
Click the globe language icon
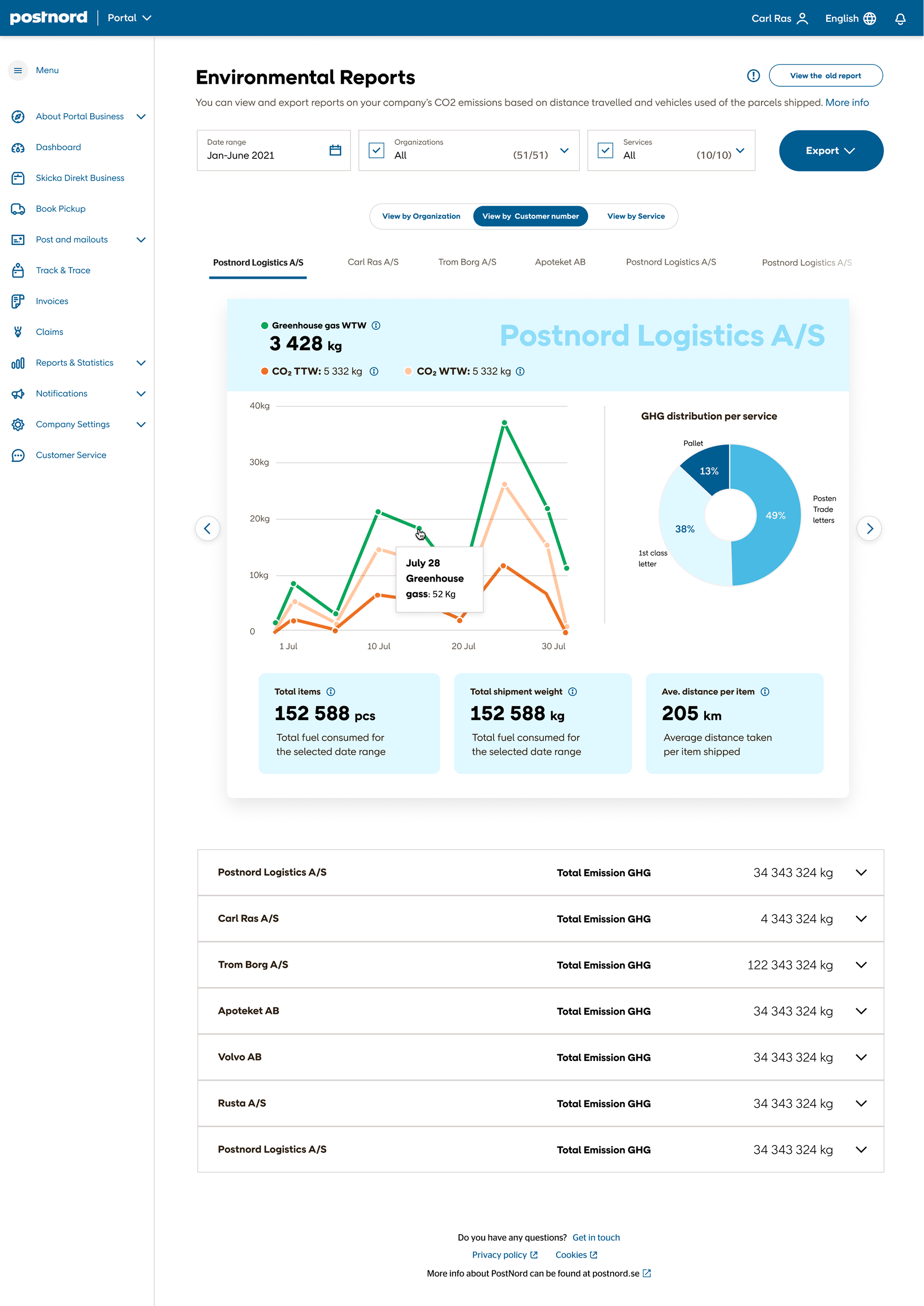870,18
